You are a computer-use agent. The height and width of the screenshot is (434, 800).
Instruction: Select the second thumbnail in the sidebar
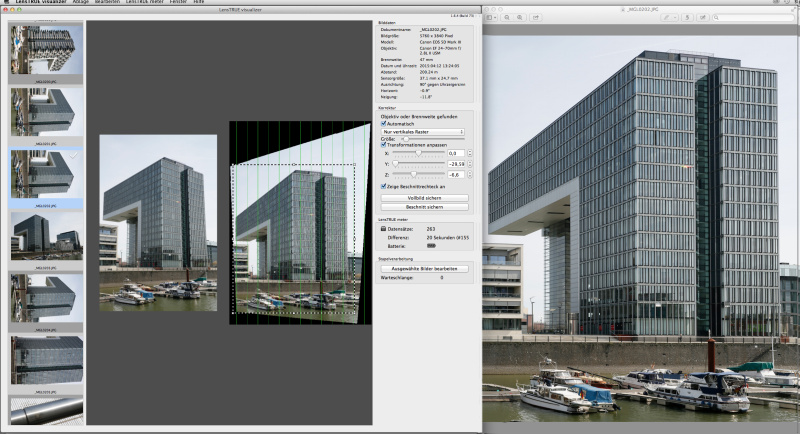pos(46,112)
